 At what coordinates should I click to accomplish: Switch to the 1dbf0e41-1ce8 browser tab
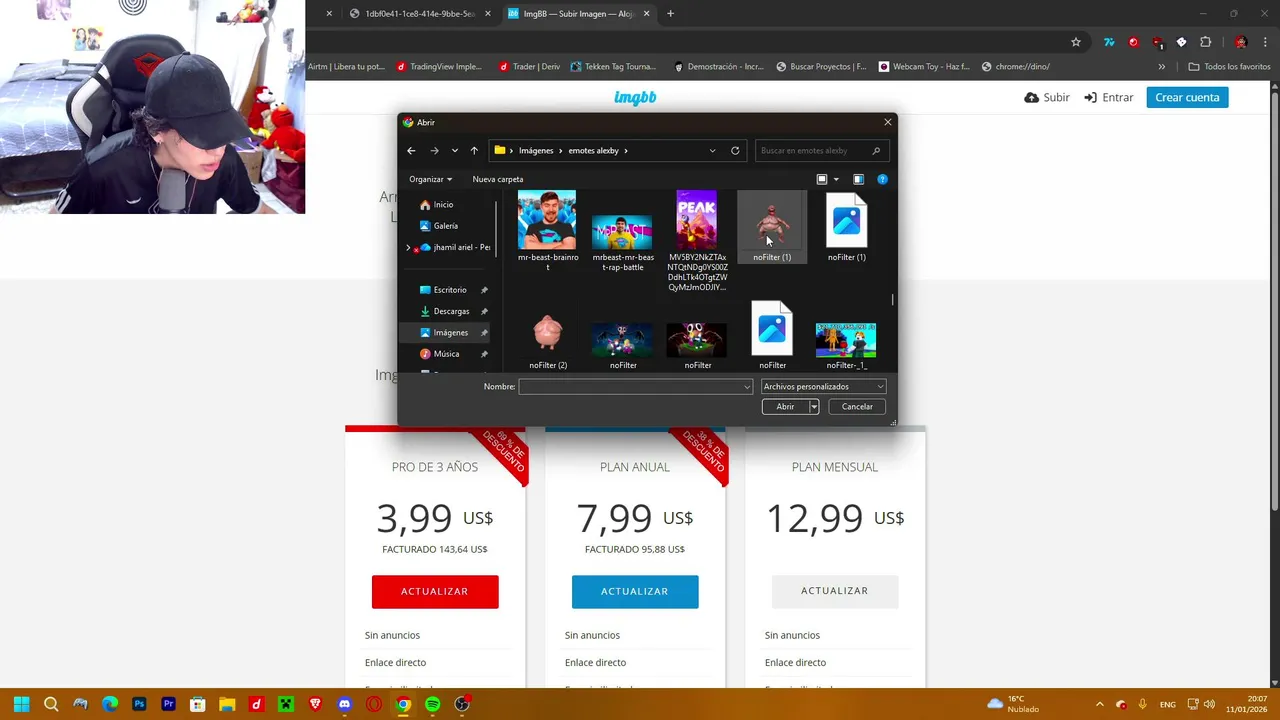coord(420,14)
